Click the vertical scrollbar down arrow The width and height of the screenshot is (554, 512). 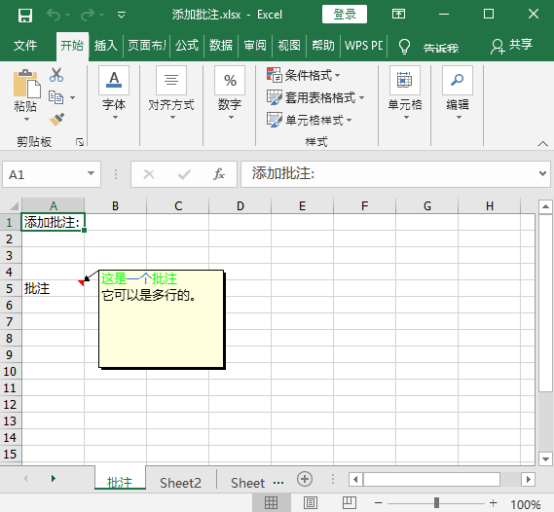546,459
